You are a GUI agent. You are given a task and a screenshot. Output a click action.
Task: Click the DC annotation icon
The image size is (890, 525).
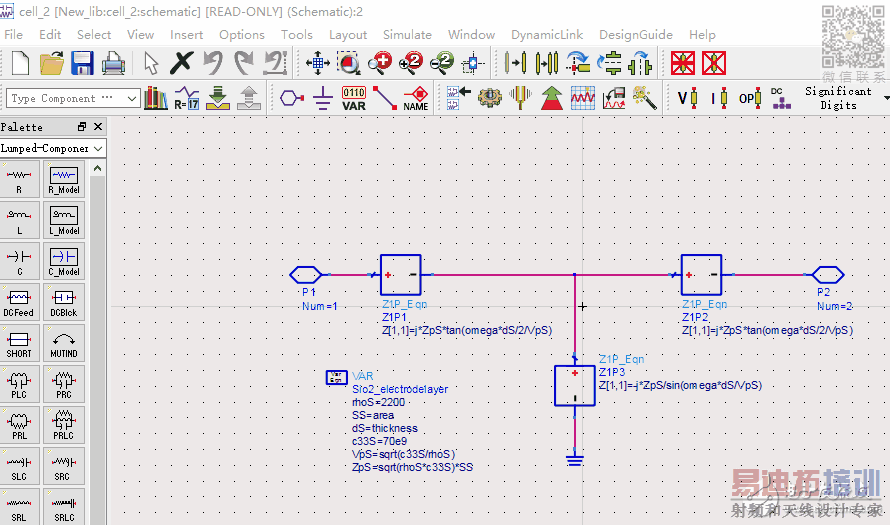(x=780, y=98)
